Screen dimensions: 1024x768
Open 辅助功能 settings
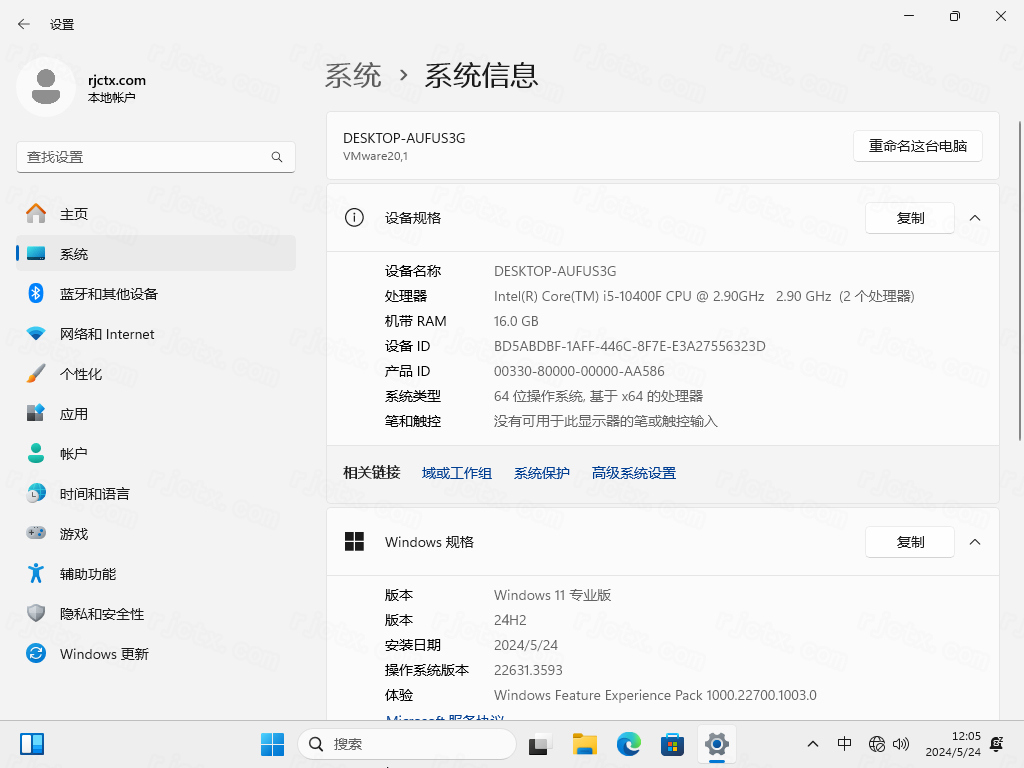(156, 573)
